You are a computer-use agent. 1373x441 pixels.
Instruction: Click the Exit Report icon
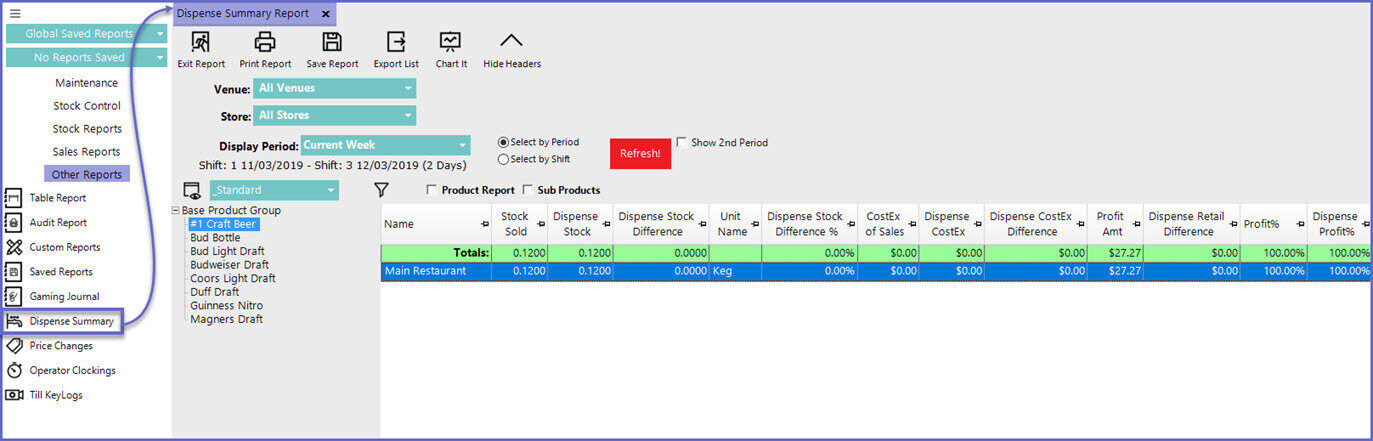201,42
